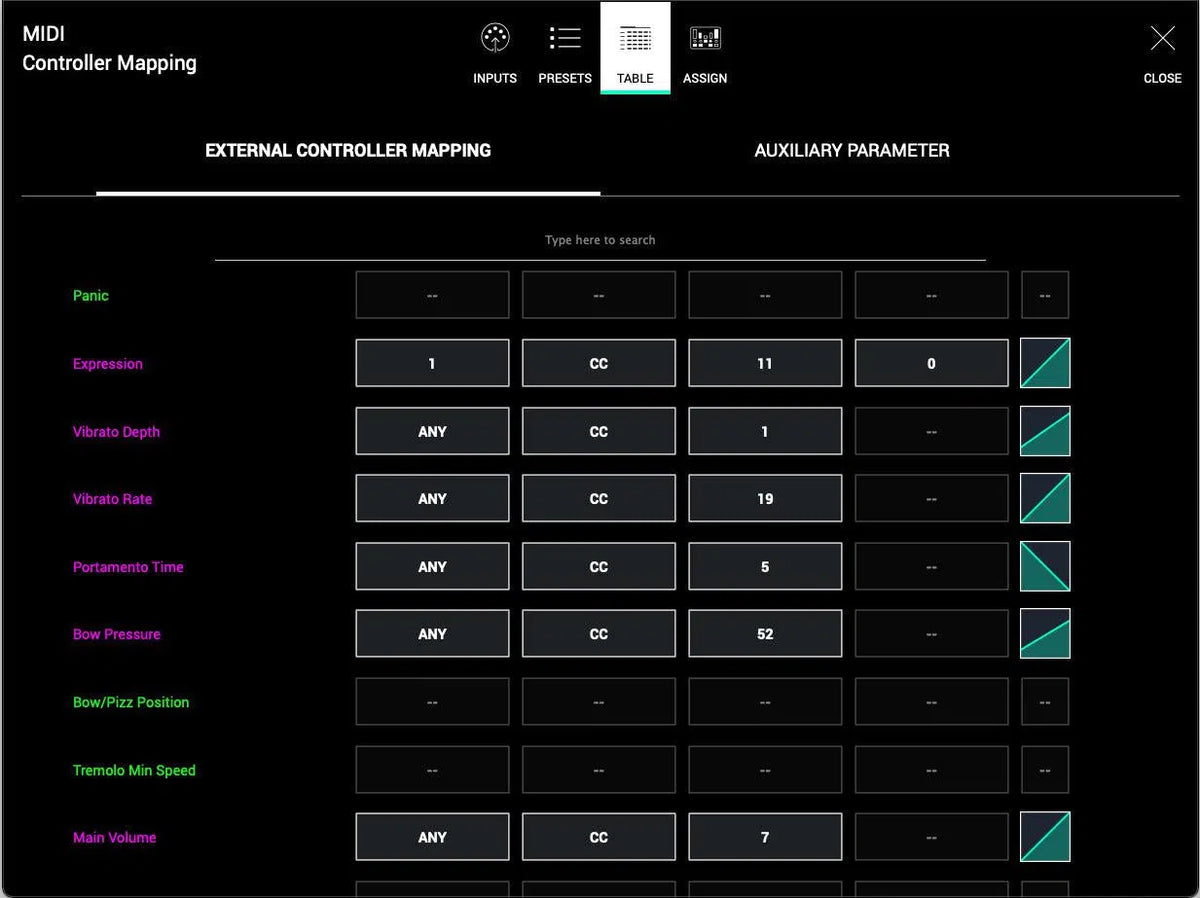This screenshot has height=898, width=1200.
Task: Click the search field above the table
Action: point(599,239)
